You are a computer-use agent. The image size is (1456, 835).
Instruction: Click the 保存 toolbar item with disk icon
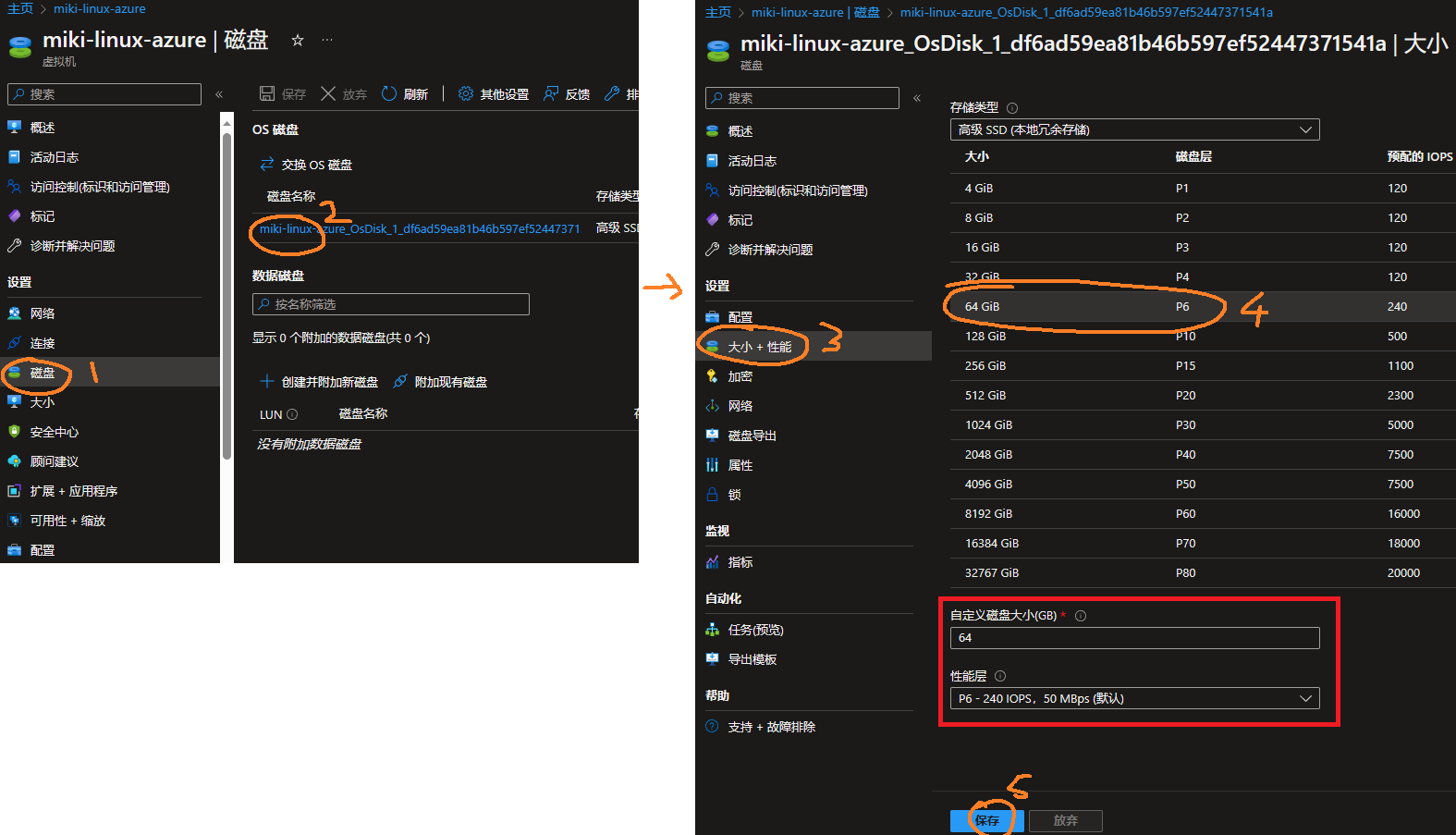pyautogui.click(x=283, y=94)
